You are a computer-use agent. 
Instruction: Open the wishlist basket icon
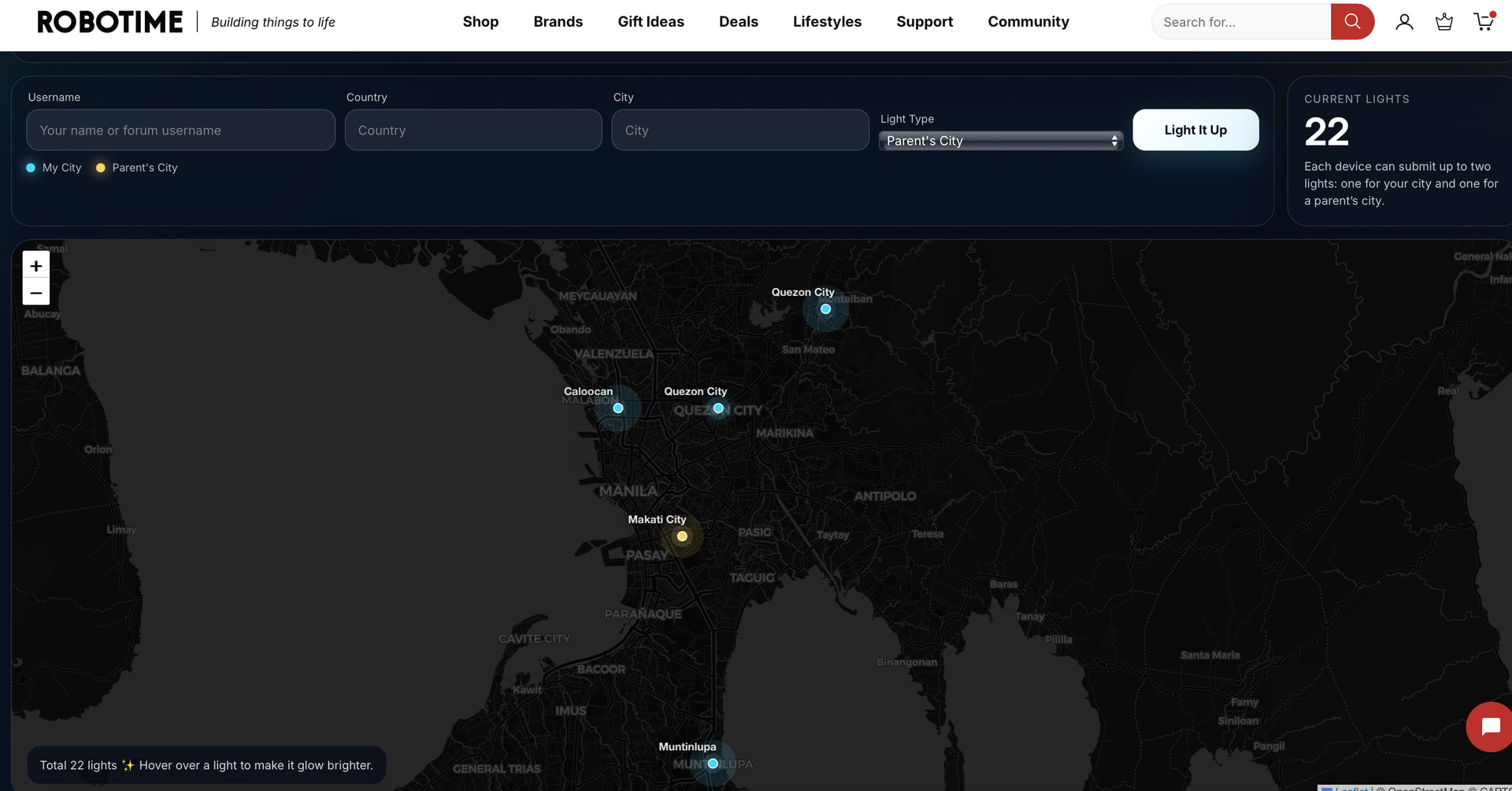(x=1443, y=22)
